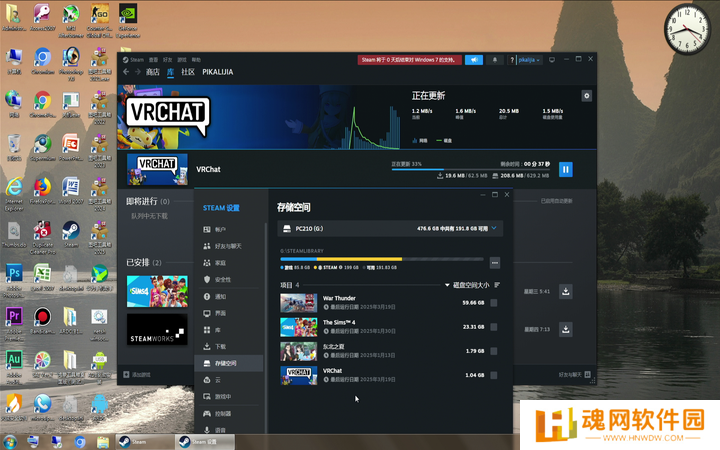
Task: Open the pikalijia account dropdown
Action: tap(529, 60)
